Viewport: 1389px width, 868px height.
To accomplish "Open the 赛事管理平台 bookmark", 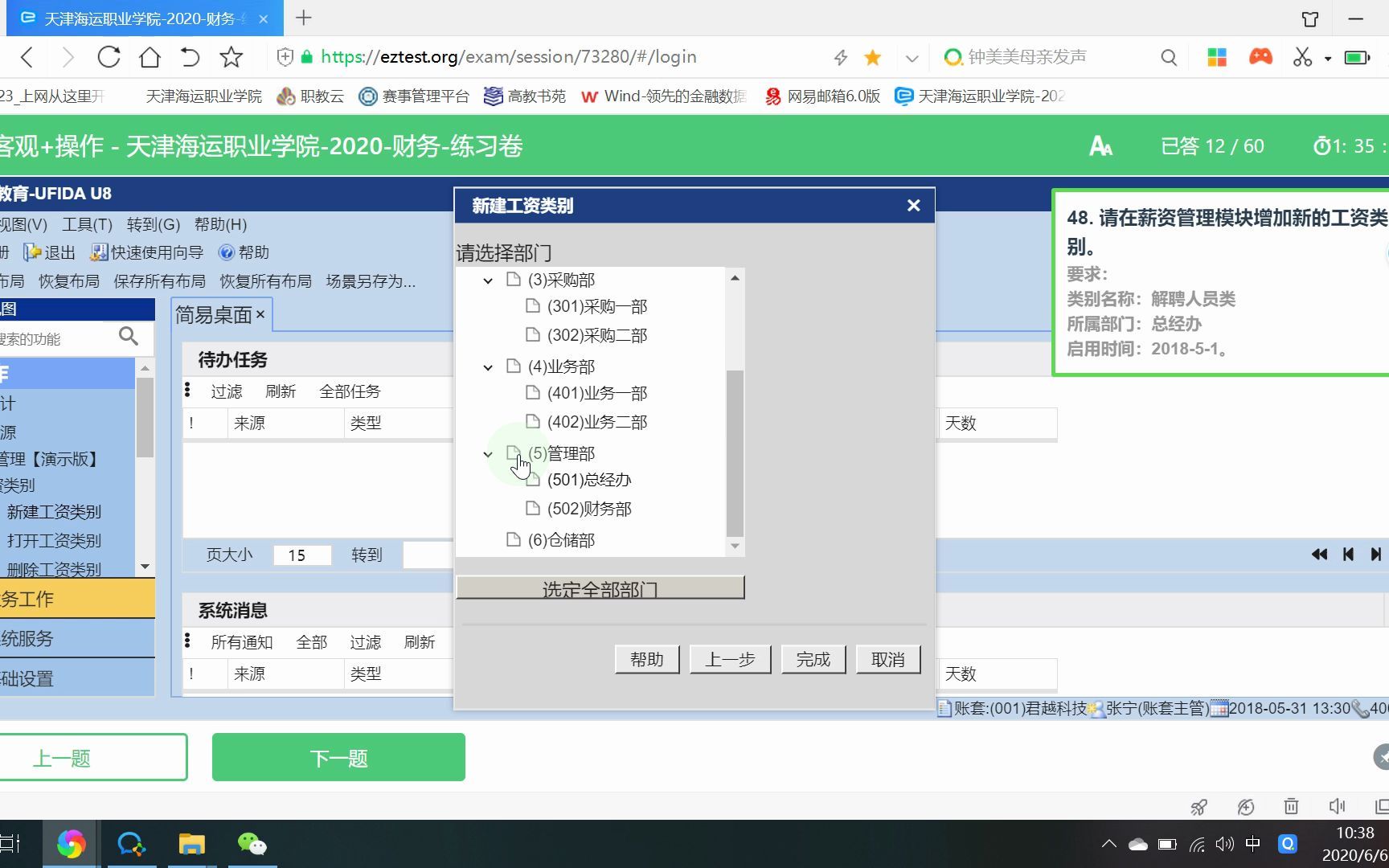I will click(x=414, y=96).
